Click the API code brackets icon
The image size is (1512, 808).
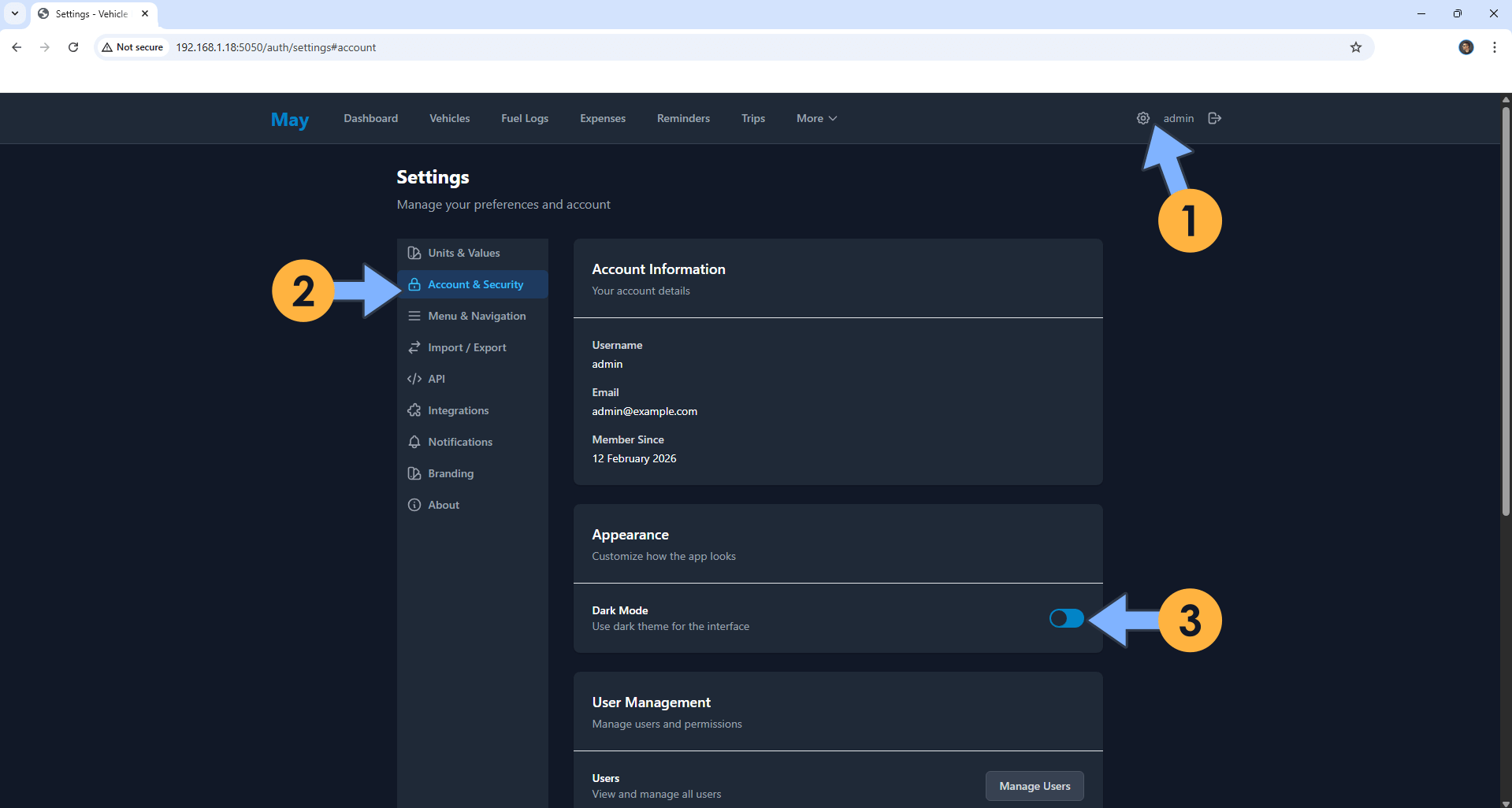414,379
